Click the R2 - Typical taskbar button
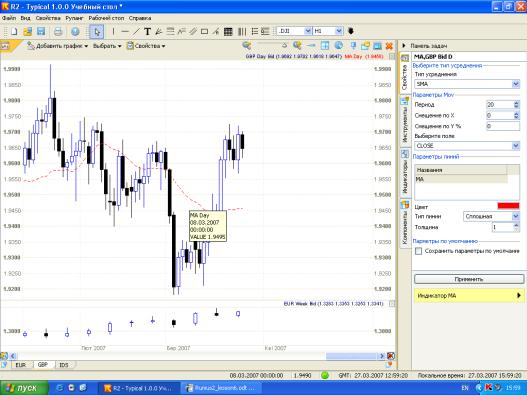 [x=138, y=388]
